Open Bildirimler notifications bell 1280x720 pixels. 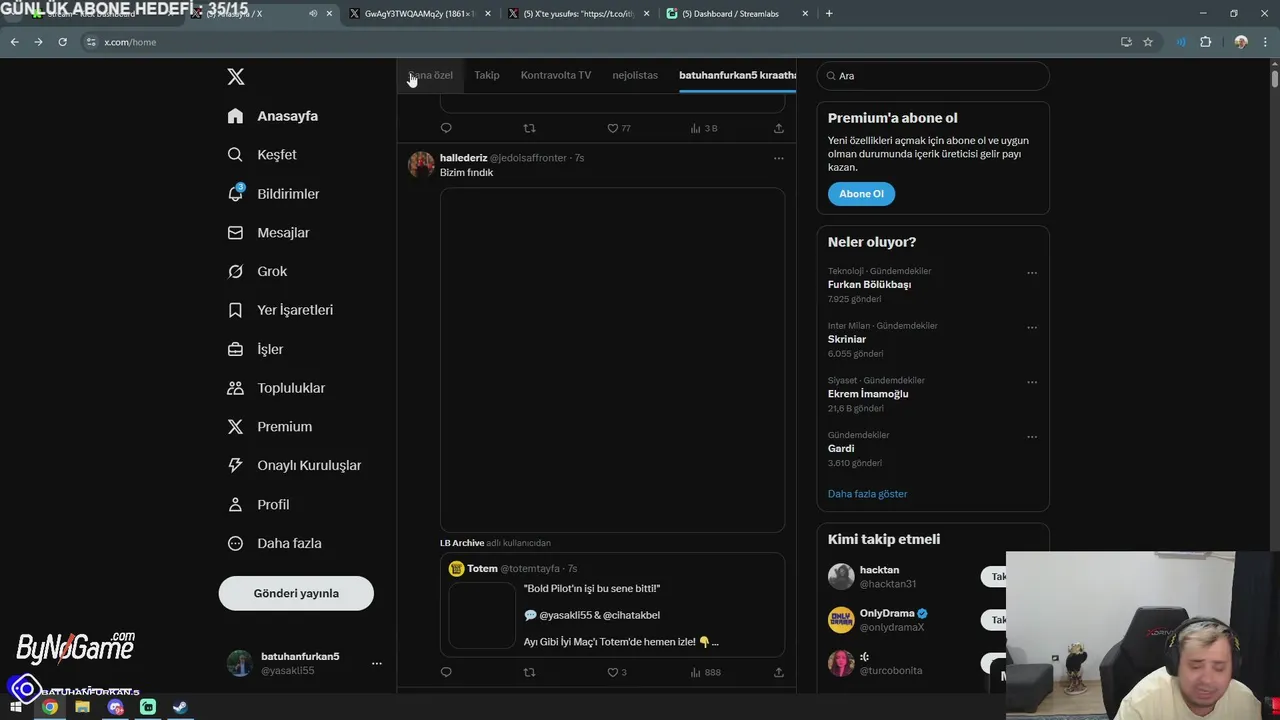pyautogui.click(x=274, y=194)
